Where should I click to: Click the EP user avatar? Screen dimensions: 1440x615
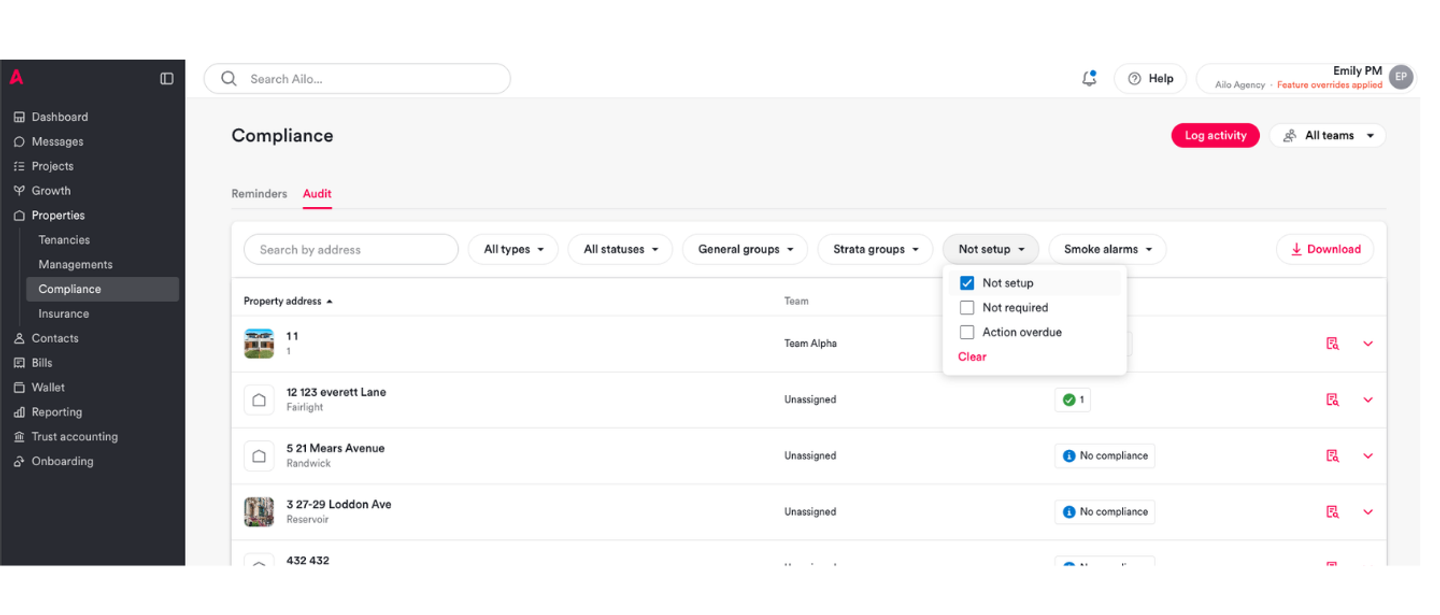(1401, 77)
